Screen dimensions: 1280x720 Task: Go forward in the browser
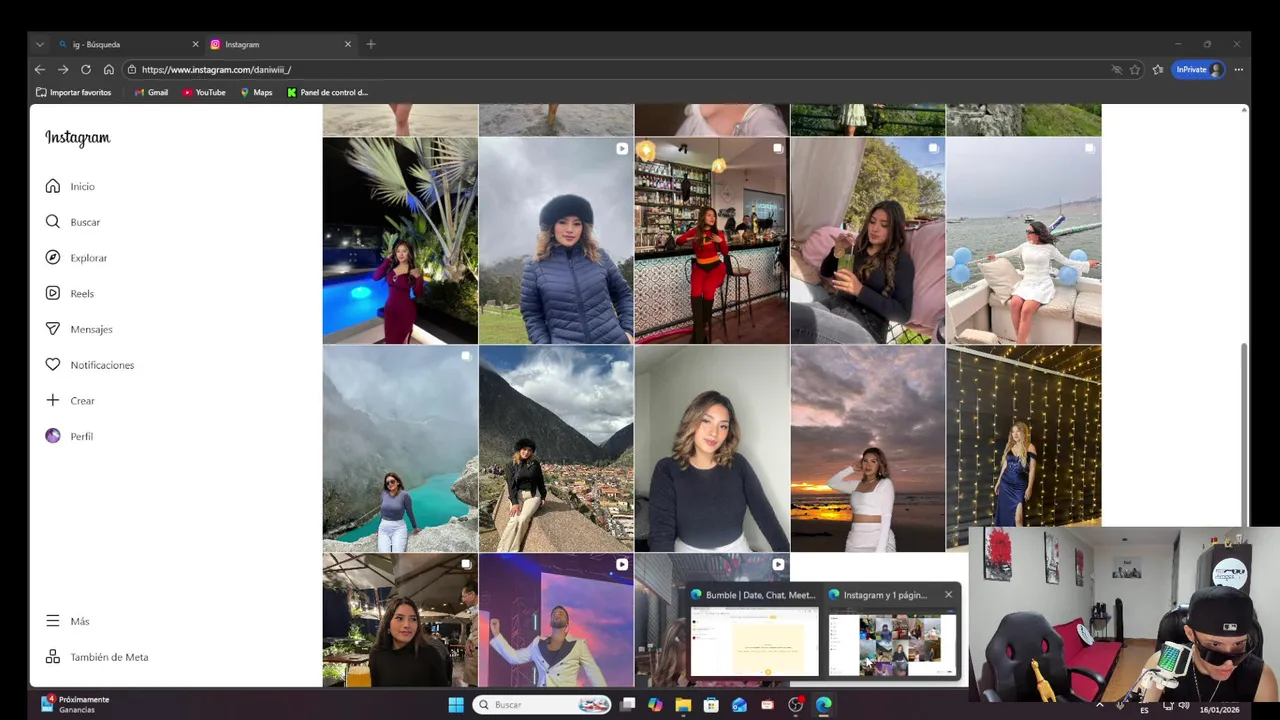click(x=62, y=70)
